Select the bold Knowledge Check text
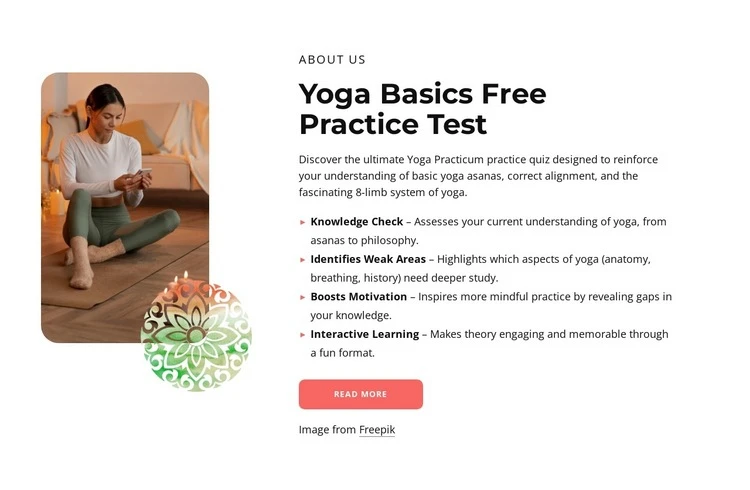The width and height of the screenshot is (750, 490). [357, 222]
